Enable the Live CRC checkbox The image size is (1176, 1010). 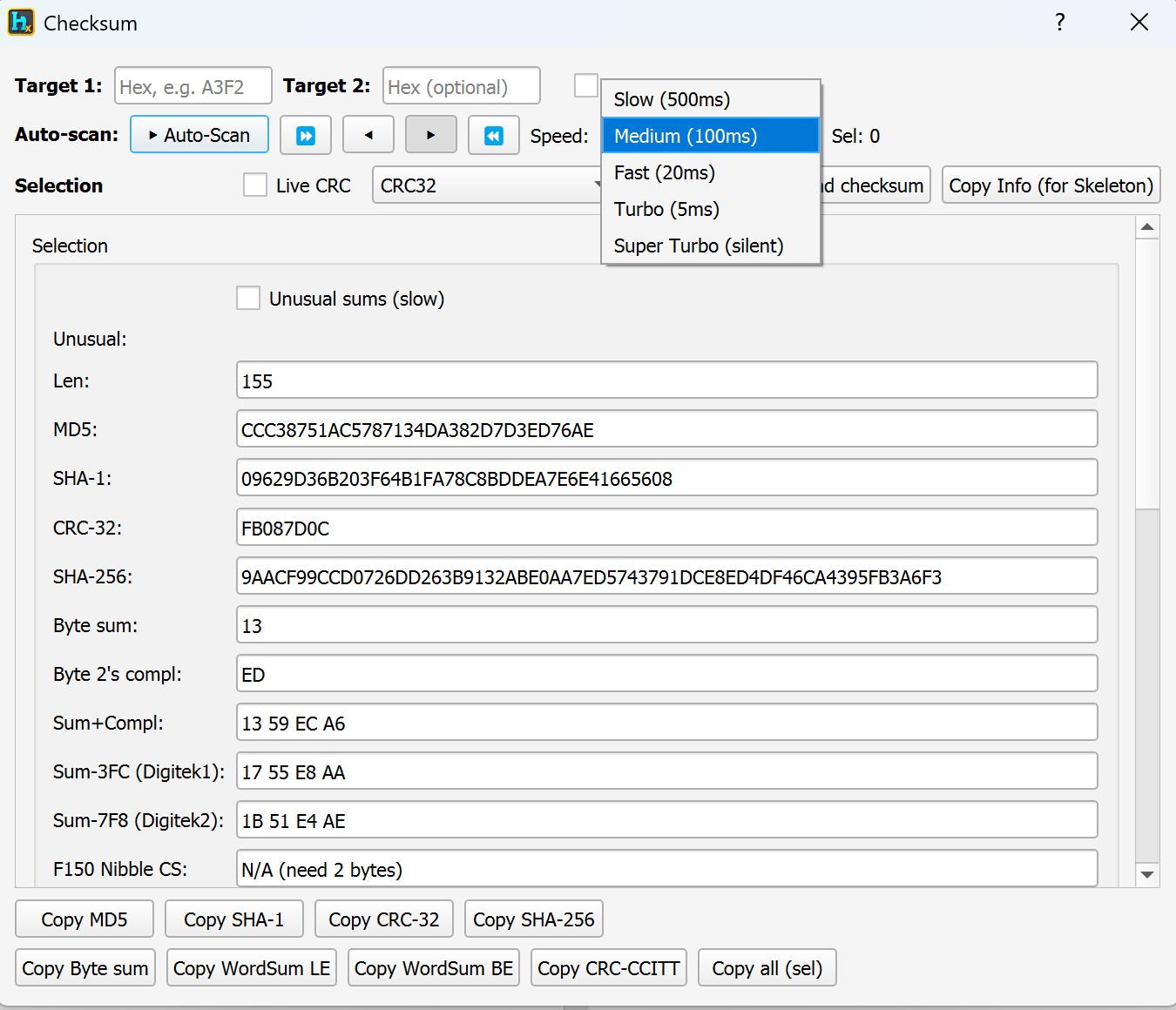pyautogui.click(x=255, y=185)
